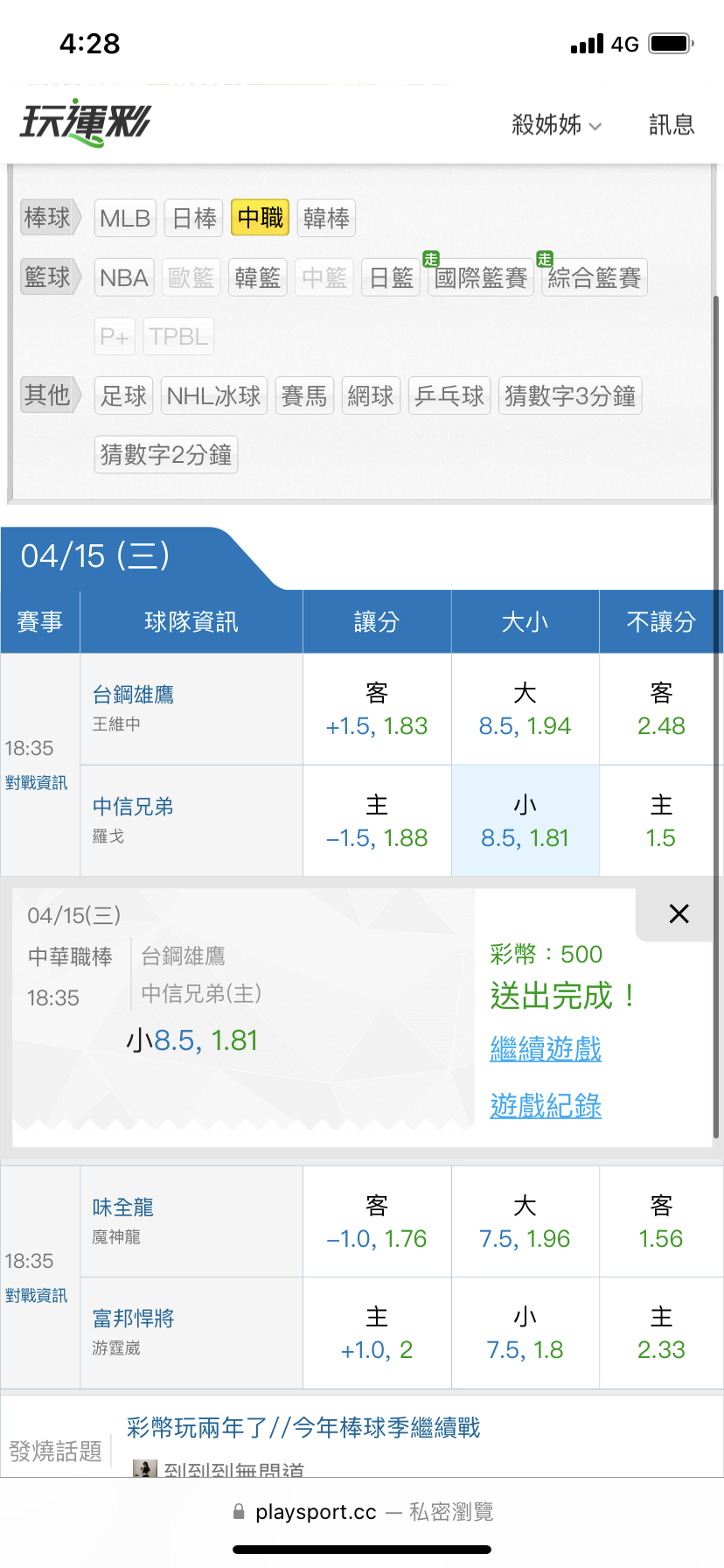Screen dimensions: 724x1568
Task: Open 綜合籃賽 with live badge
Action: [595, 278]
